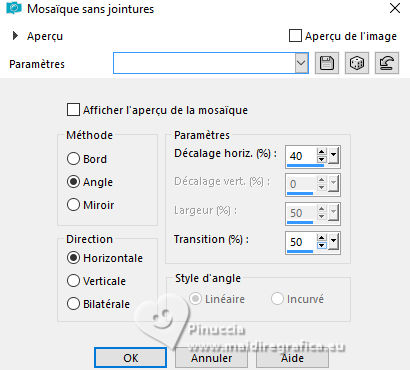Decrease Décalage horiz. value with down arrow
This screenshot has width=410, height=370.
tap(321, 159)
